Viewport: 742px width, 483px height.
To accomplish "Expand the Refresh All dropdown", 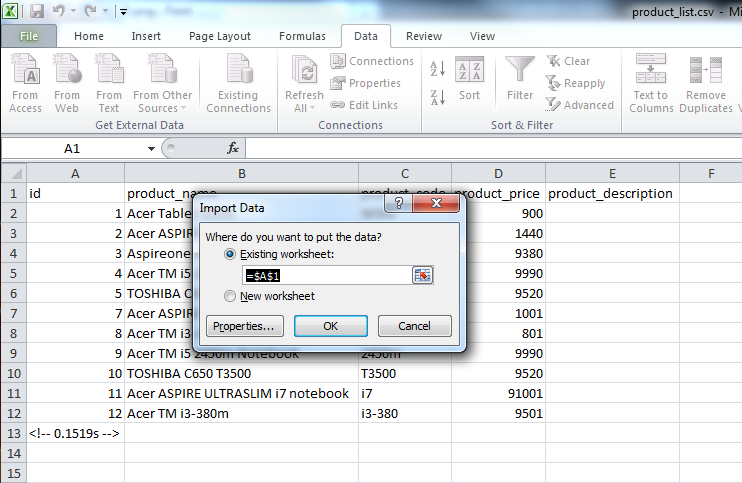I will point(304,108).
